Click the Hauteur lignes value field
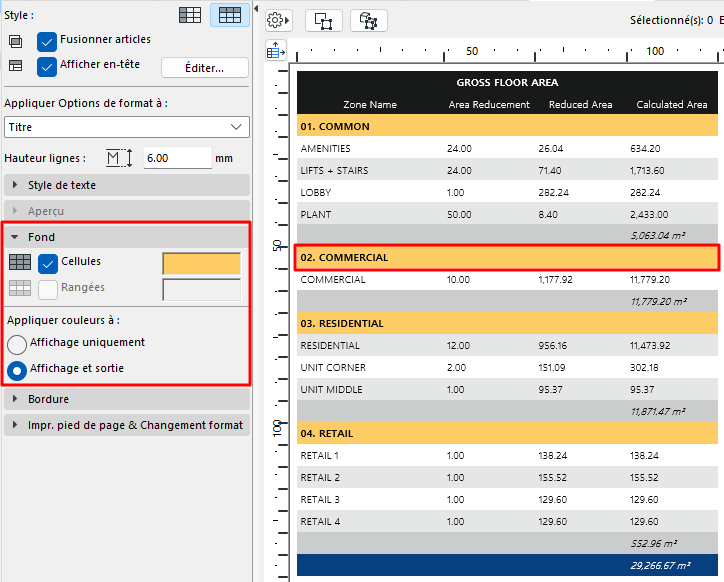 (177, 158)
